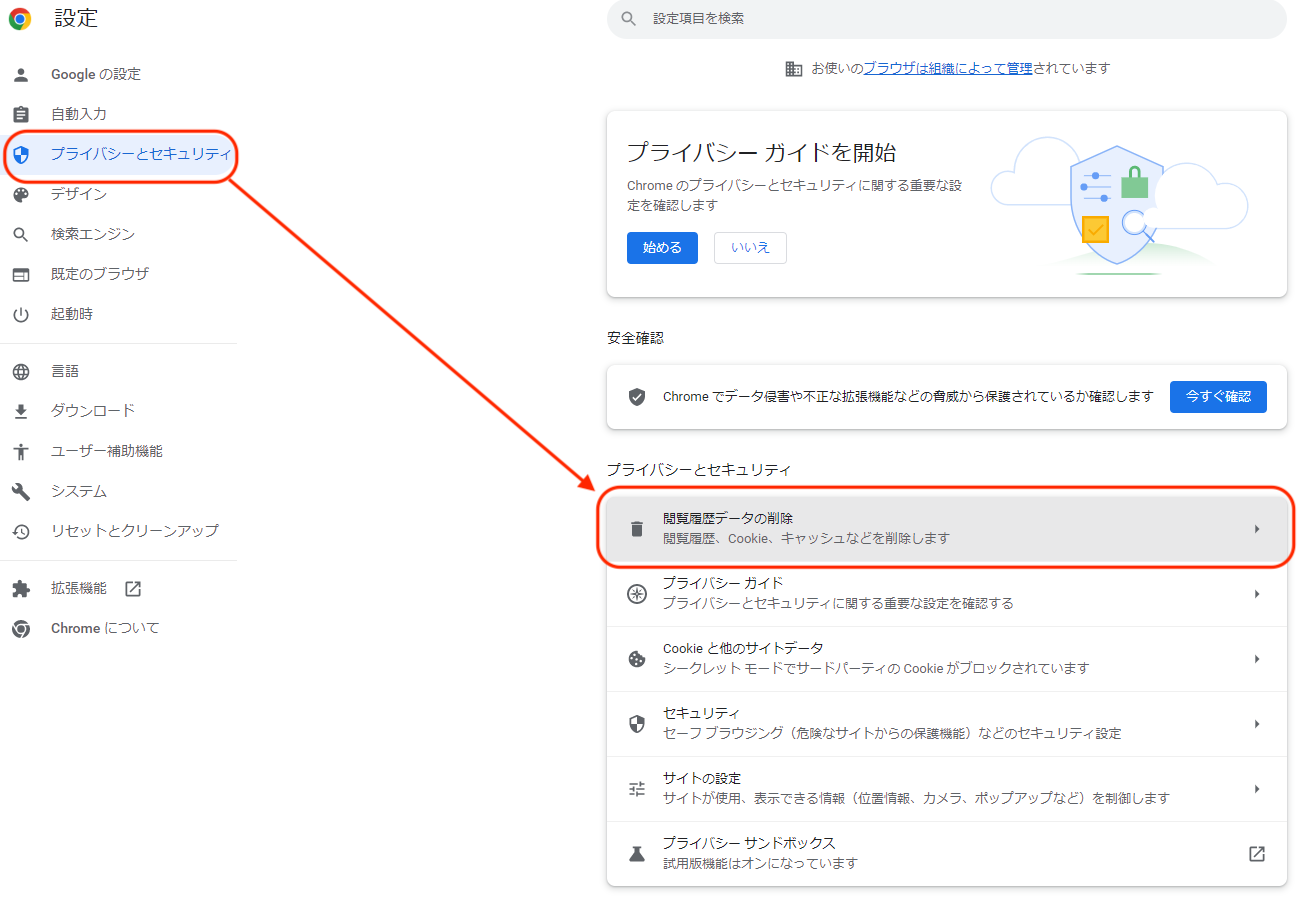
Task: Open ブラウザは組織によって管理 link
Action: tap(948, 69)
